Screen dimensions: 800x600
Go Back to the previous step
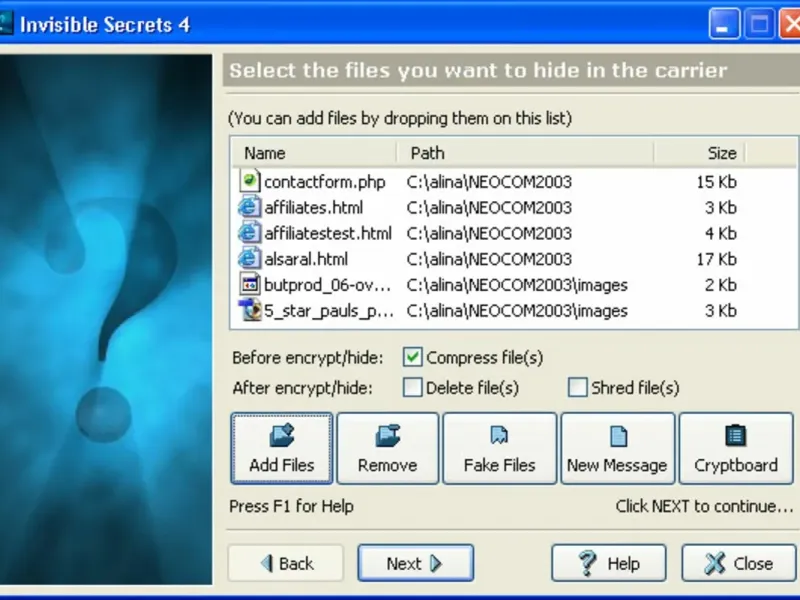pyautogui.click(x=286, y=563)
